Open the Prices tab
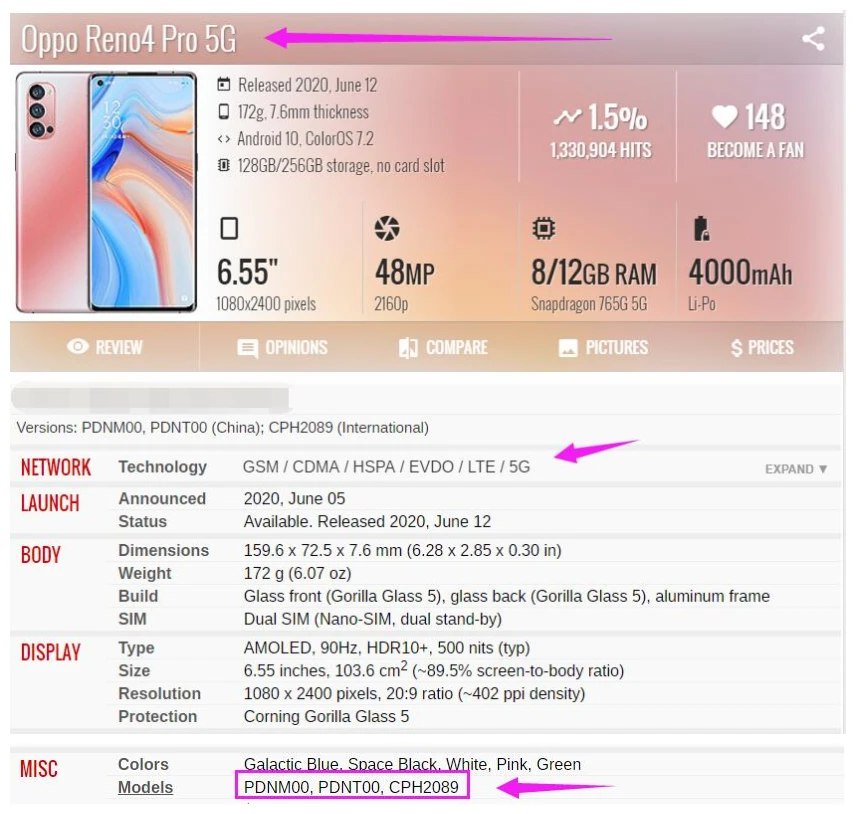856x814 pixels. [763, 347]
